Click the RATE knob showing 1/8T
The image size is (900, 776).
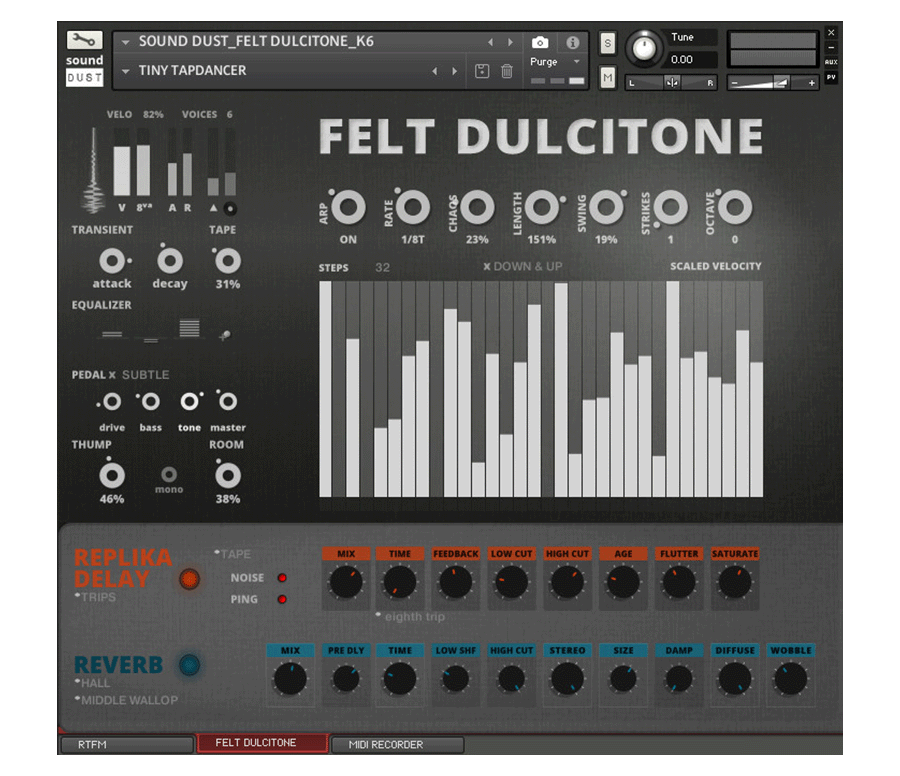pyautogui.click(x=412, y=207)
